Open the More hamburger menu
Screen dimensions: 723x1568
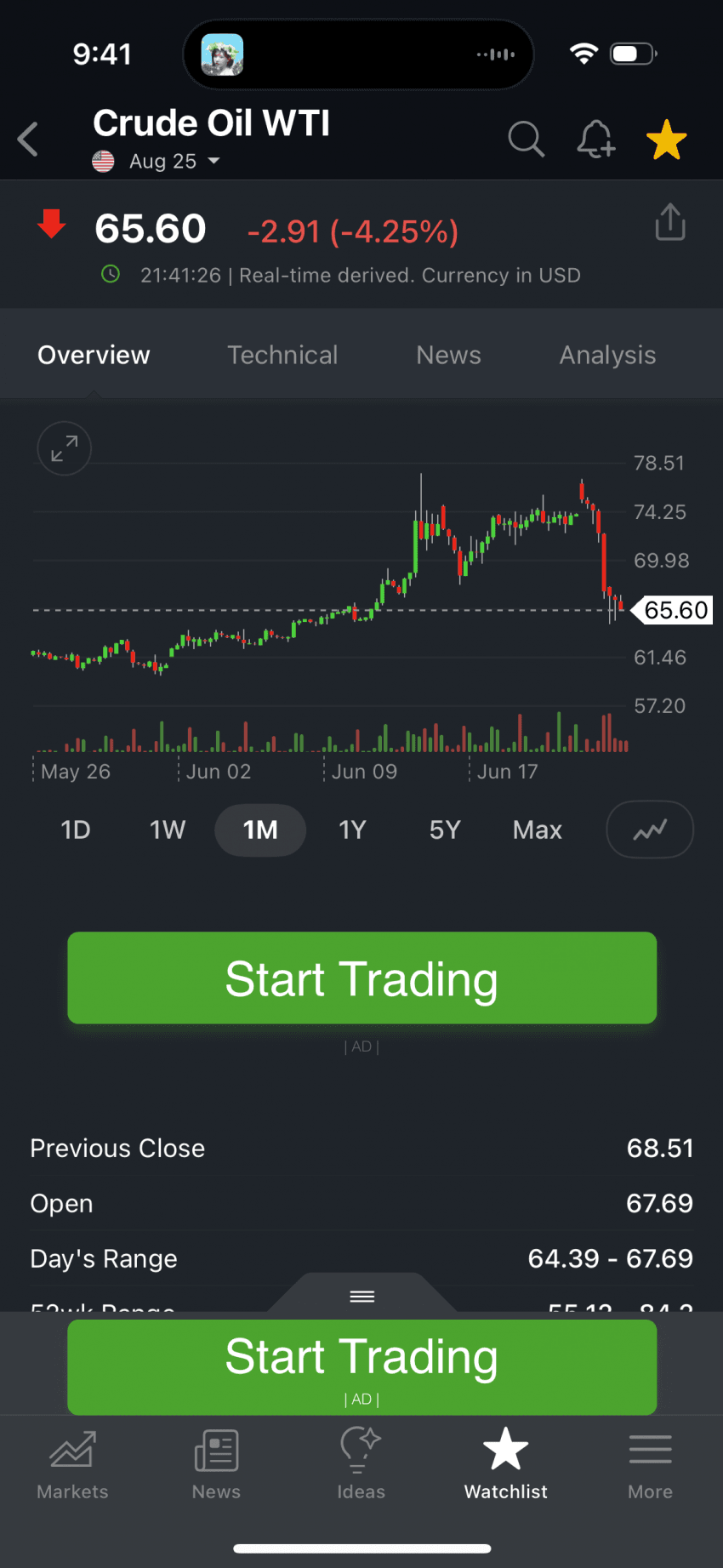pos(650,1465)
